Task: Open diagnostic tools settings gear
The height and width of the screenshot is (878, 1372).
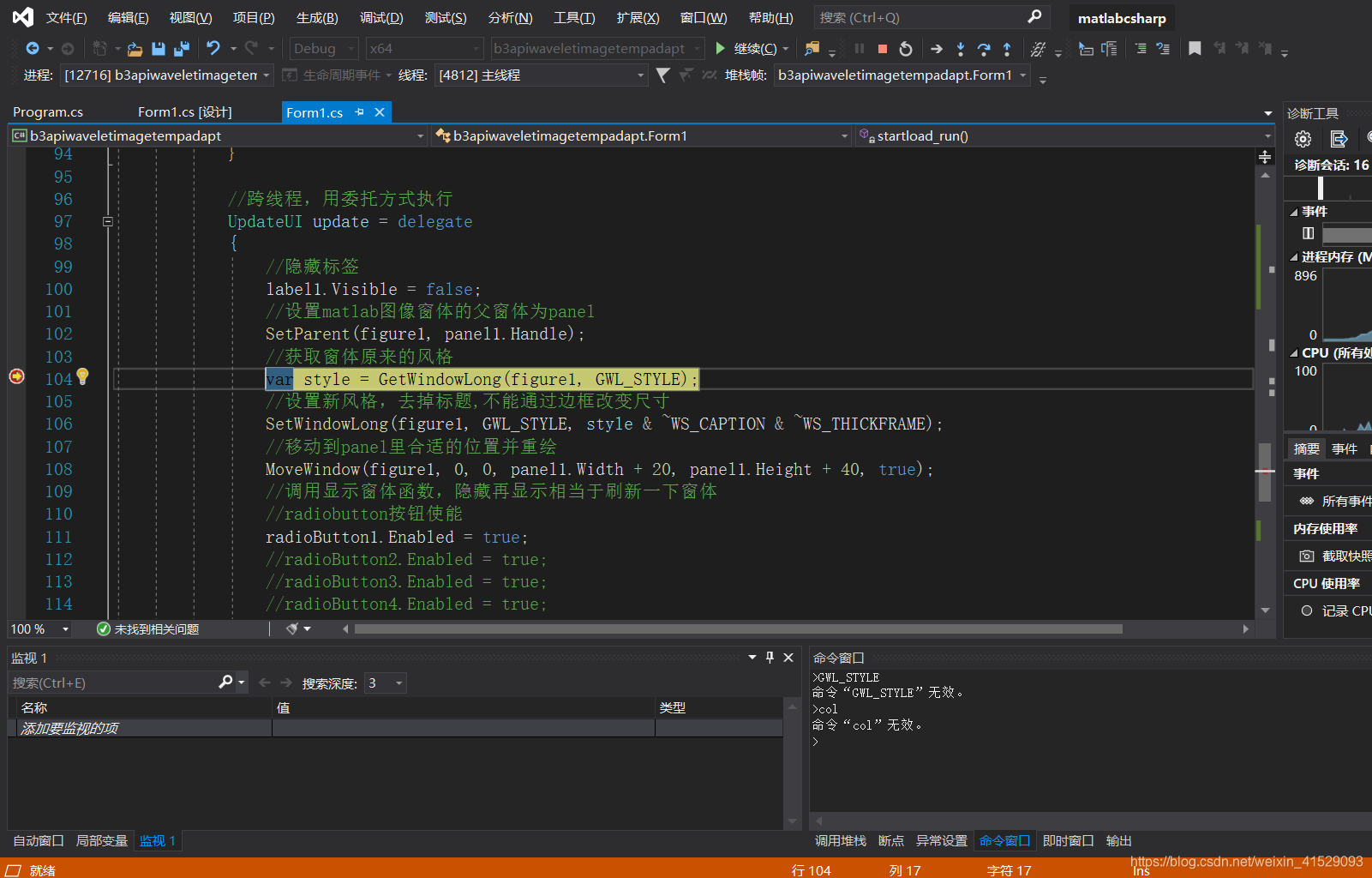Action: [x=1303, y=139]
